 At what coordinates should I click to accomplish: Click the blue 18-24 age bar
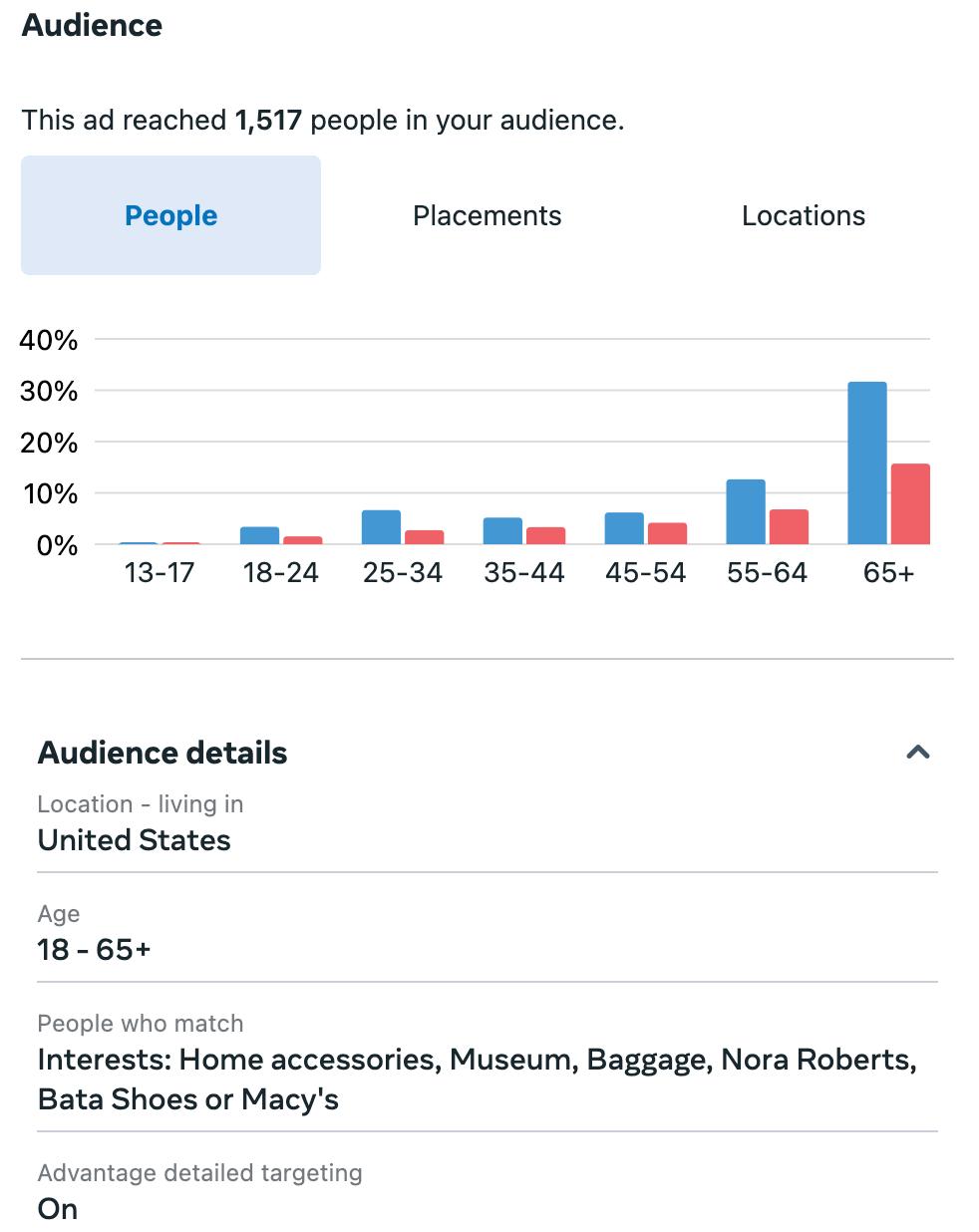point(259,535)
